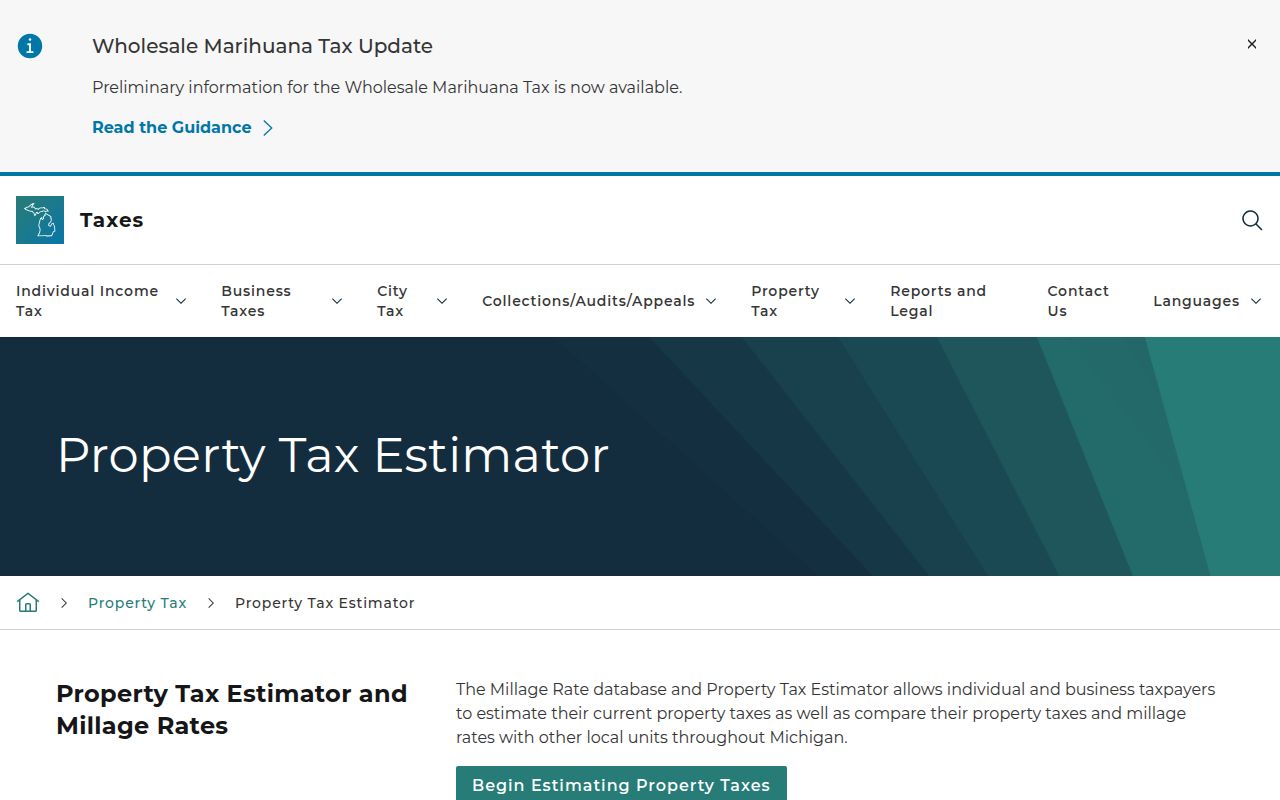This screenshot has width=1280, height=800.
Task: Expand the Collections/Audits/Appeals chevron
Action: pyautogui.click(x=711, y=301)
